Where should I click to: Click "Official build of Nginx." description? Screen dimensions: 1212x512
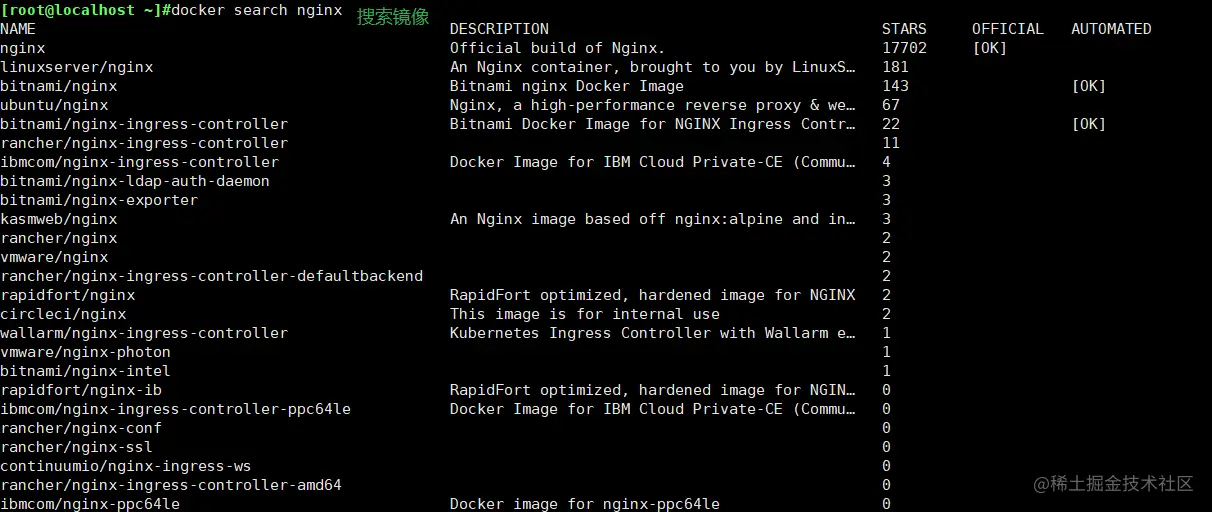tap(557, 48)
